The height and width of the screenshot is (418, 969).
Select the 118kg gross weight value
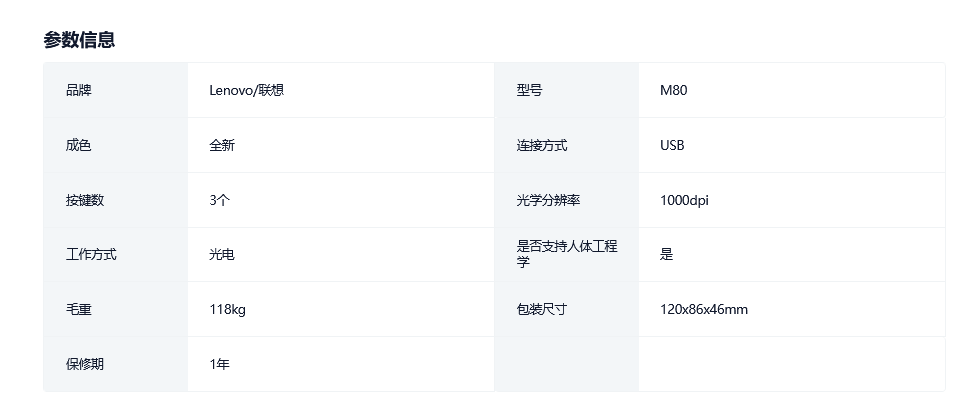tap(228, 309)
